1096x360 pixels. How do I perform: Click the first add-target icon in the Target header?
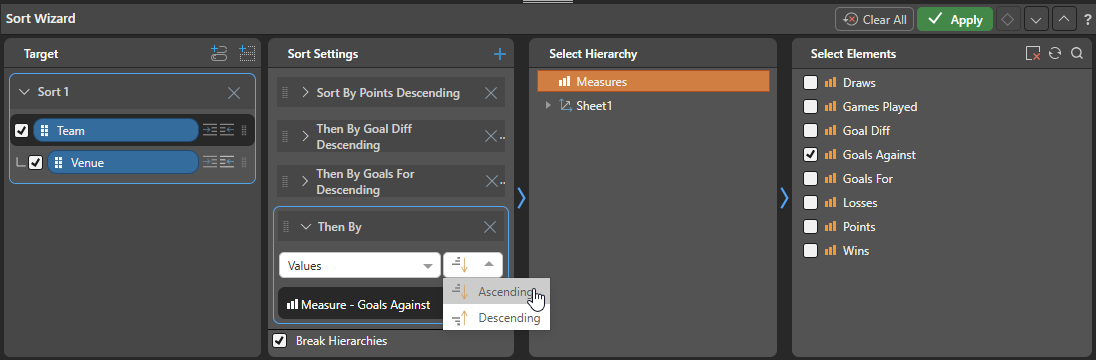tap(219, 54)
